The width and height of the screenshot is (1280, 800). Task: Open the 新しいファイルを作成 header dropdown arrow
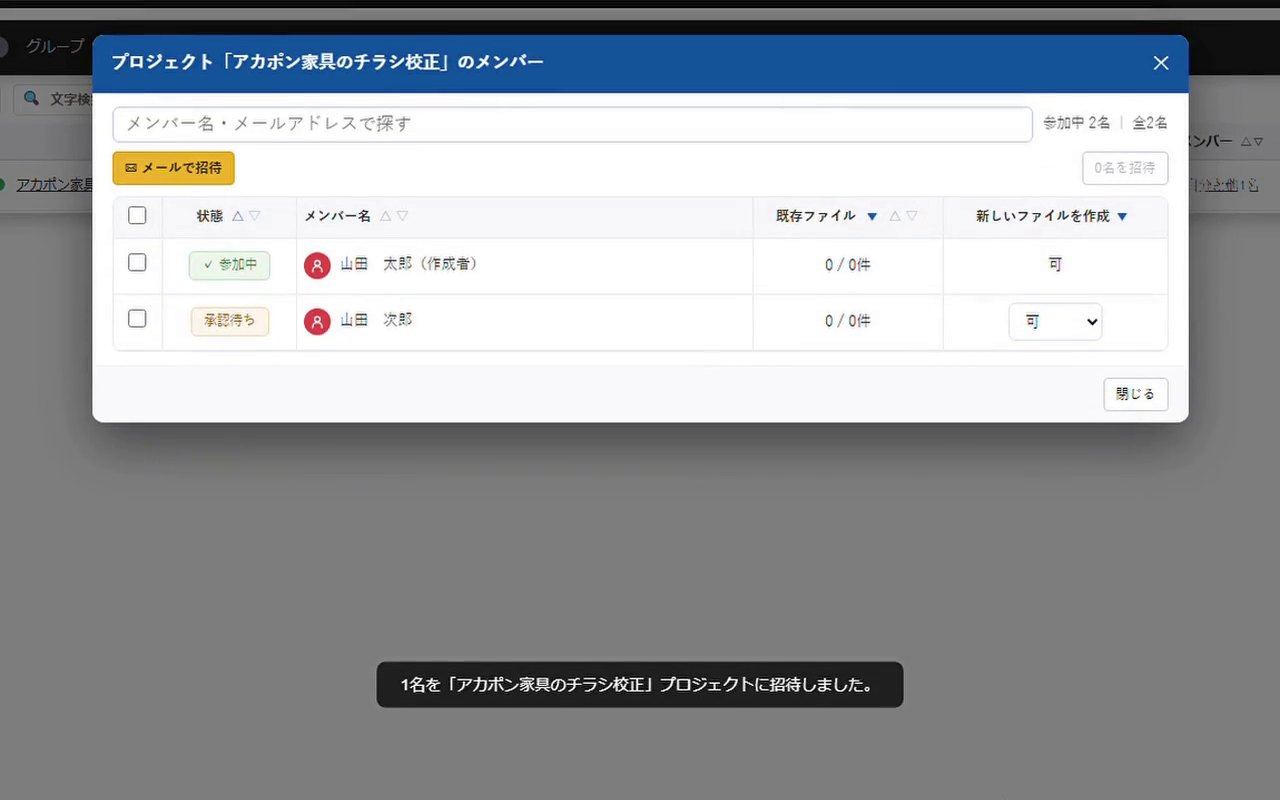point(1122,216)
